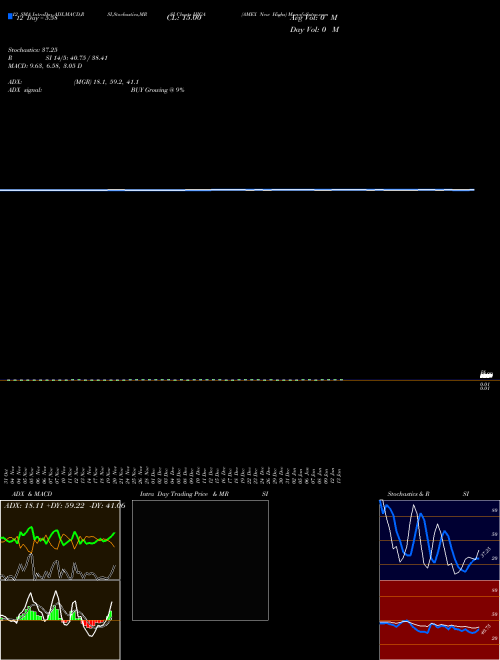Viewport: 500px width, 660px height.
Task: Click the empty intraday trading price chart box
Action: [x=200, y=560]
